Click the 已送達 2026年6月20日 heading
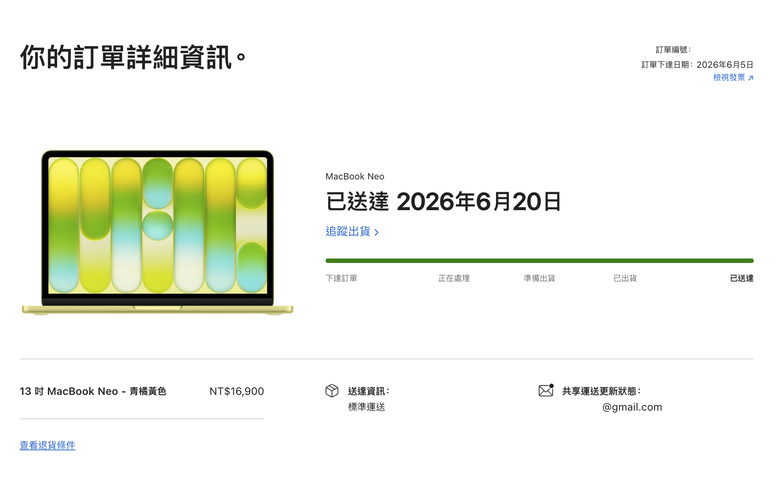Screen dimensions: 780x499 (x=443, y=201)
